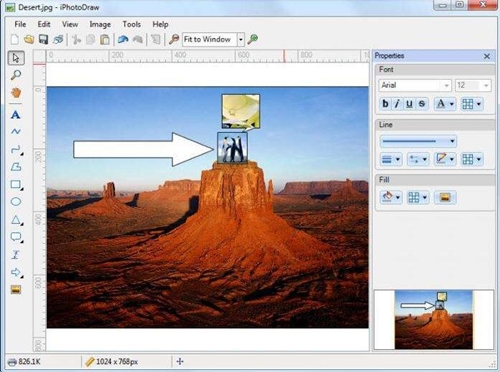The height and width of the screenshot is (372, 500).
Task: Click the navigator preview thumbnail
Action: 434,319
